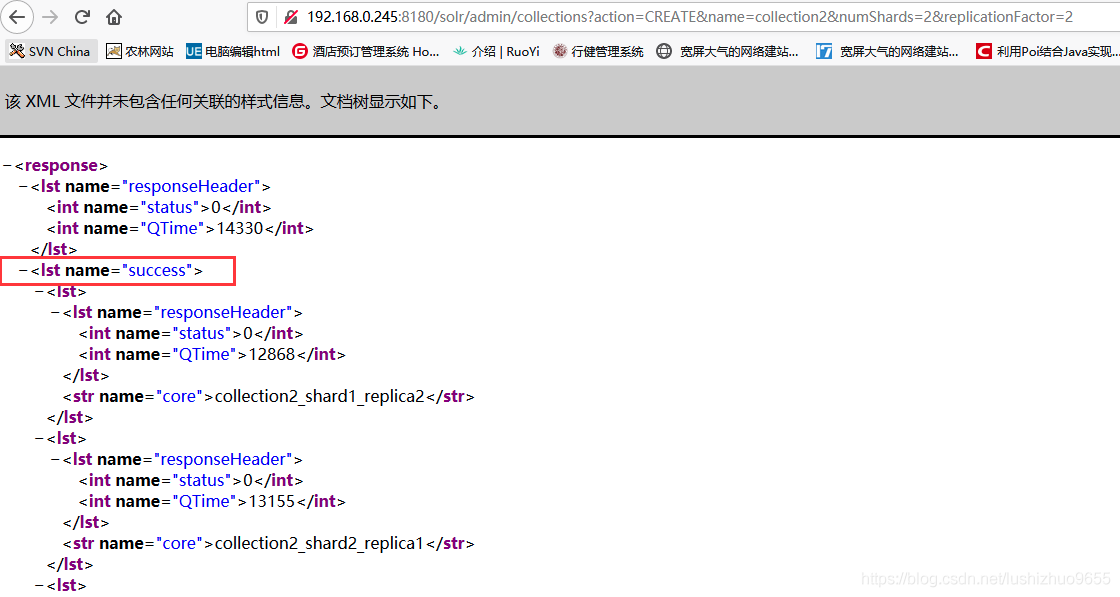Collapse the first responseHeader lst element

coord(21,186)
